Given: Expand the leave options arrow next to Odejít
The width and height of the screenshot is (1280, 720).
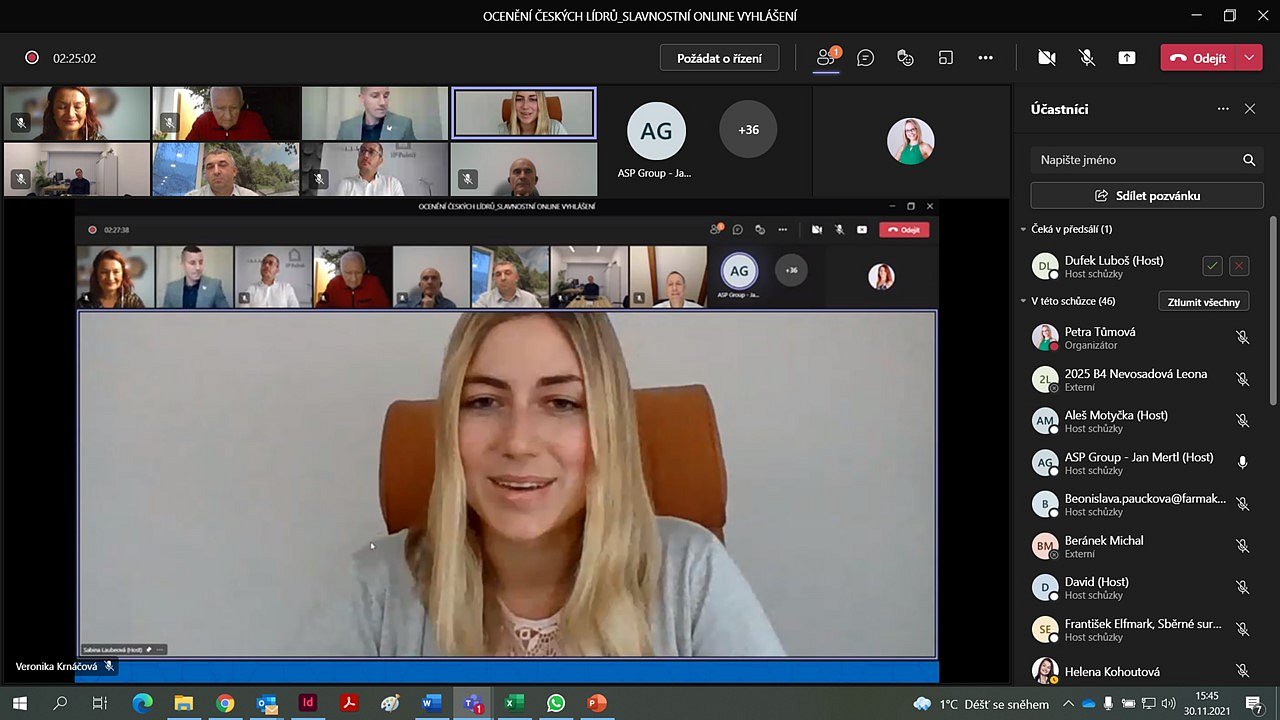Looking at the screenshot, I should pos(1249,58).
